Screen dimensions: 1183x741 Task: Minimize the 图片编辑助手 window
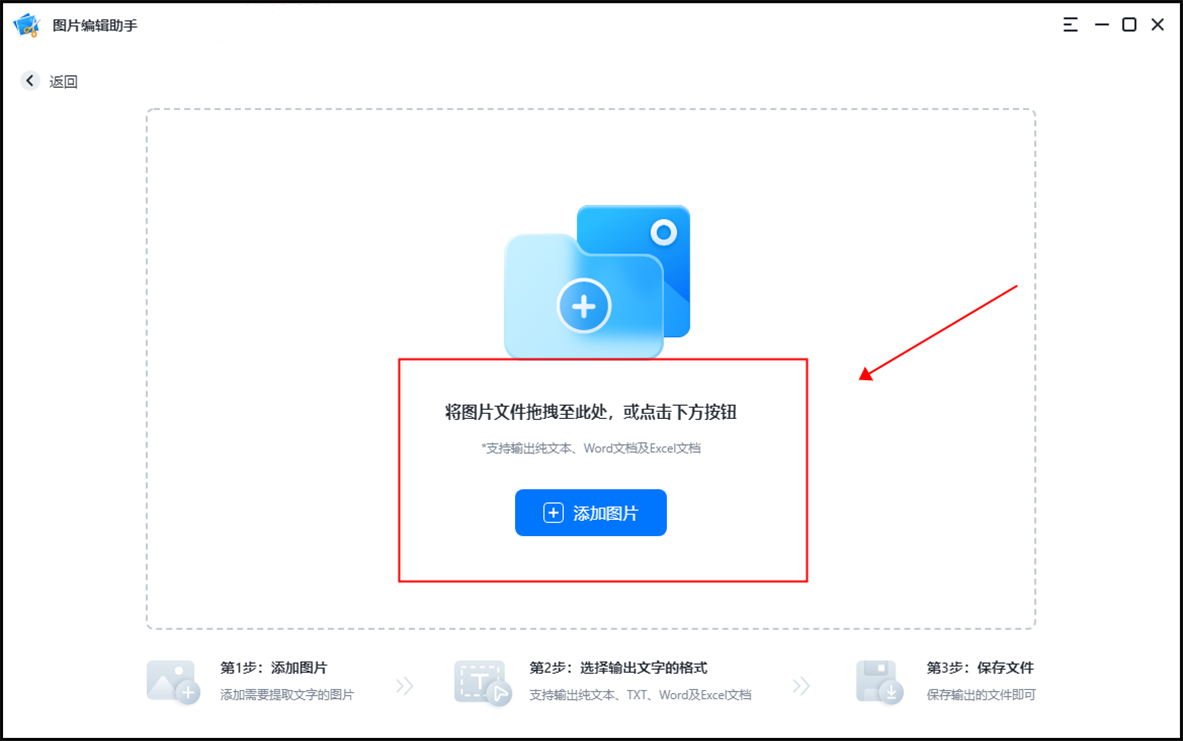coord(1102,25)
